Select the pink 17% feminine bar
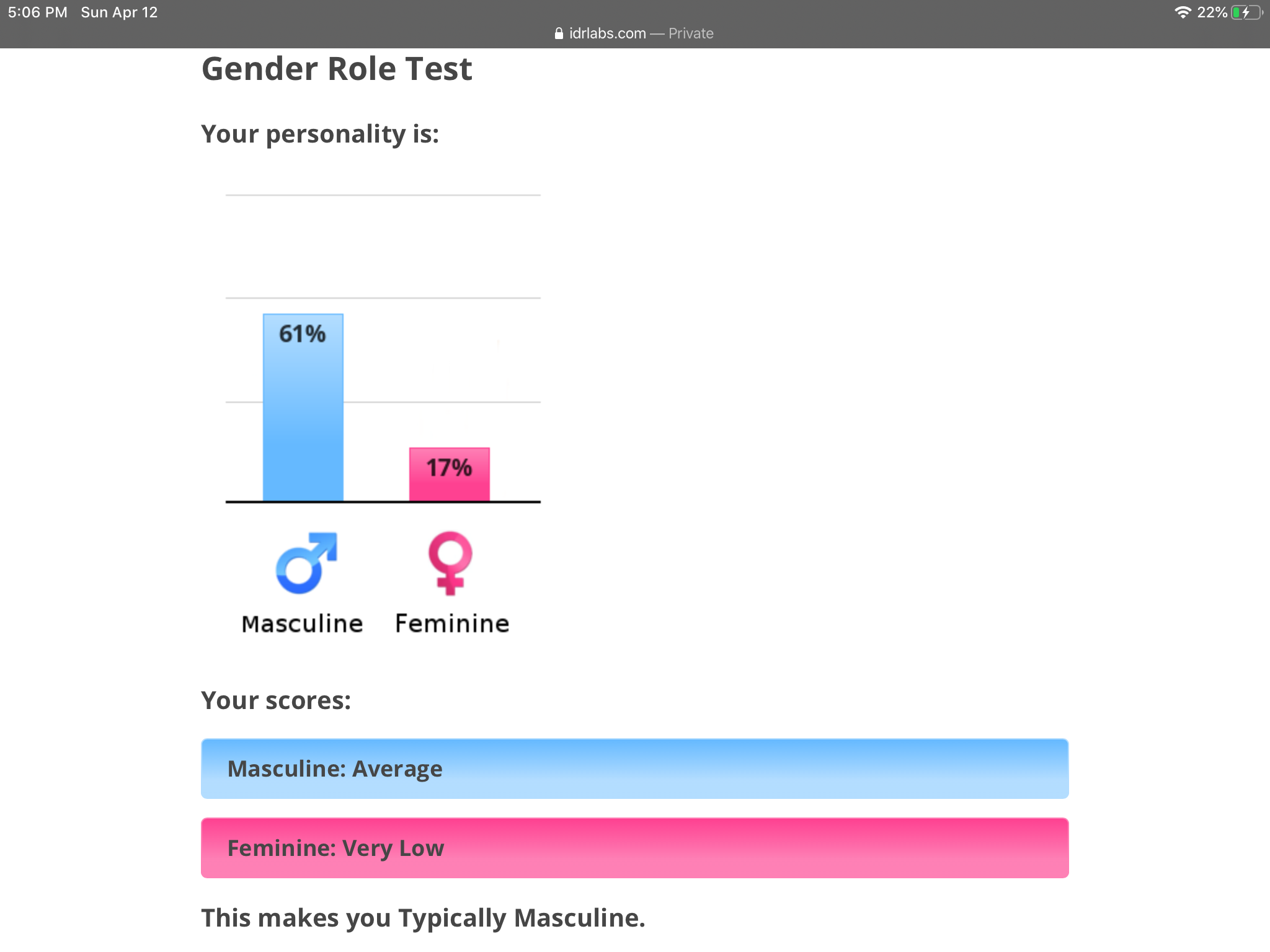Viewport: 1270px width, 952px height. coord(450,474)
